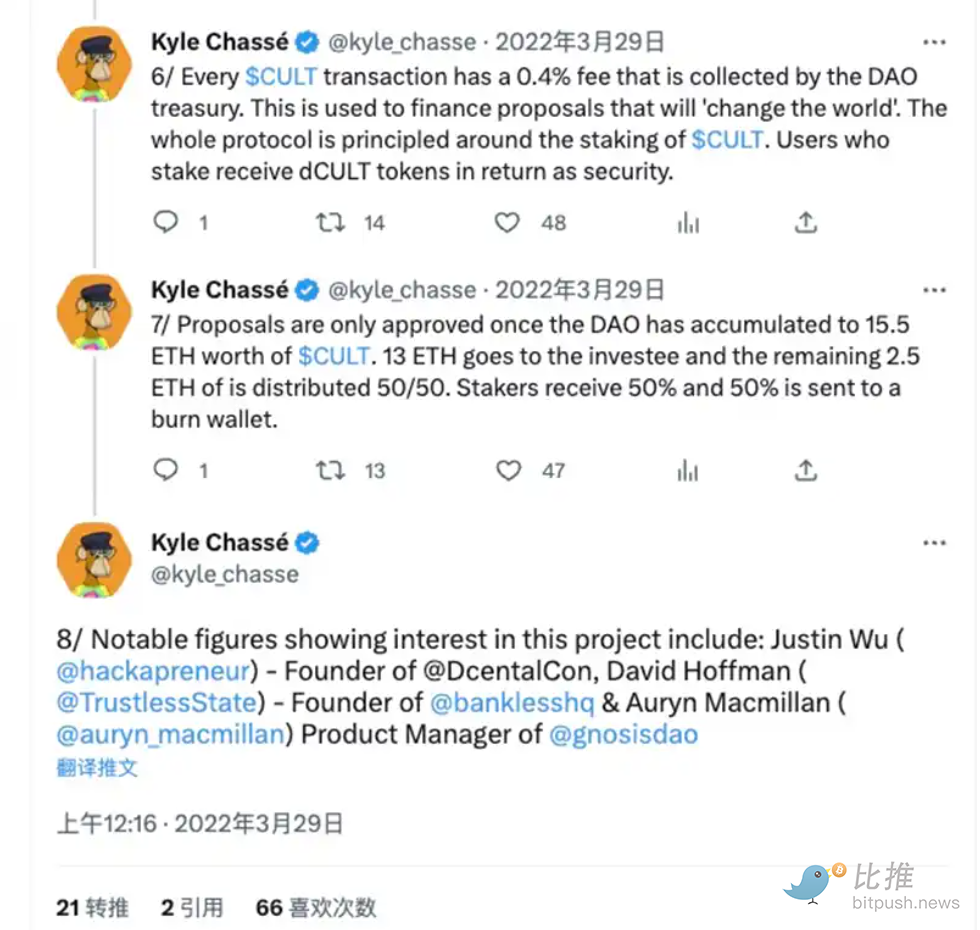Retweet the 7/ tweet with 13 retweets
Image resolution: width=980 pixels, height=930 pixels.
(x=331, y=470)
